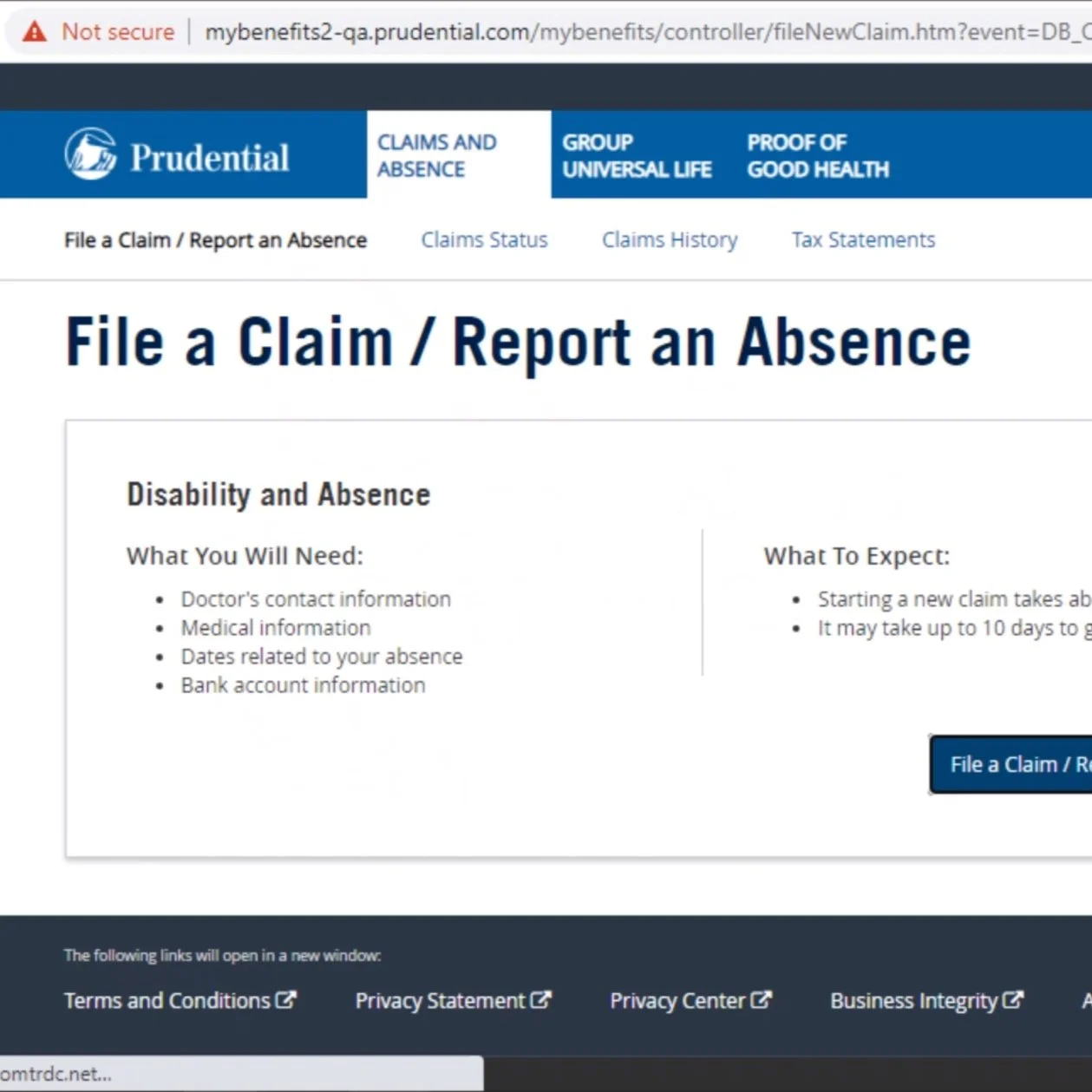Click the red warning triangle icon
Viewport: 1092px width, 1092px height.
34,31
